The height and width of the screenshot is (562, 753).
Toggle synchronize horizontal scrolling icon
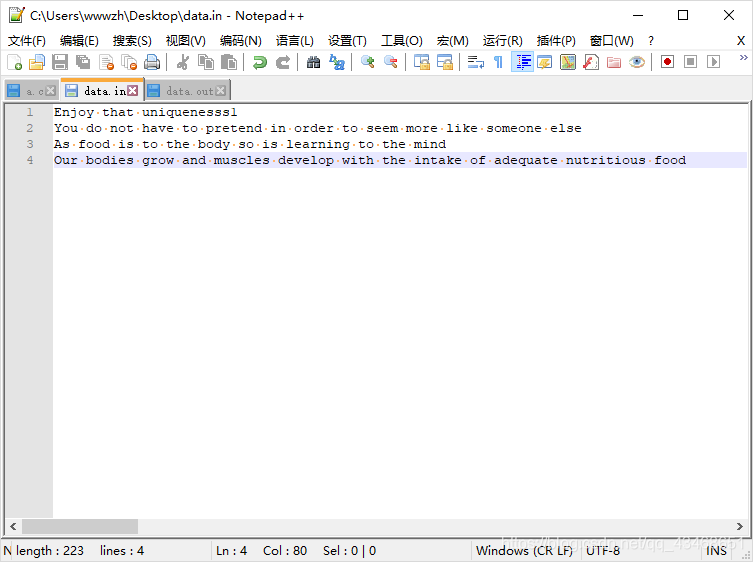(x=445, y=62)
